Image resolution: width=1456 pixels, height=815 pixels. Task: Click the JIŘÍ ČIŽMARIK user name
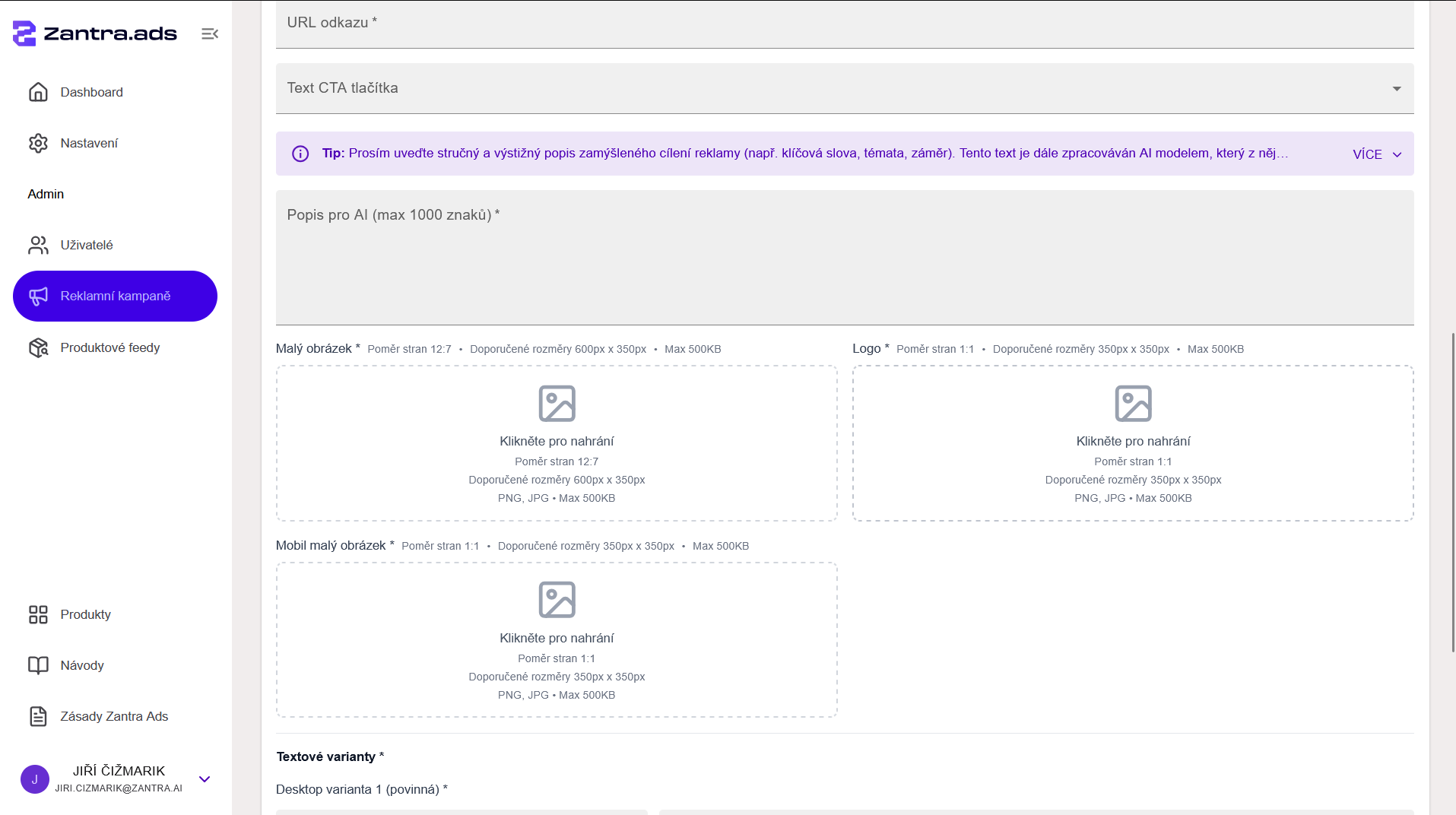(x=119, y=771)
